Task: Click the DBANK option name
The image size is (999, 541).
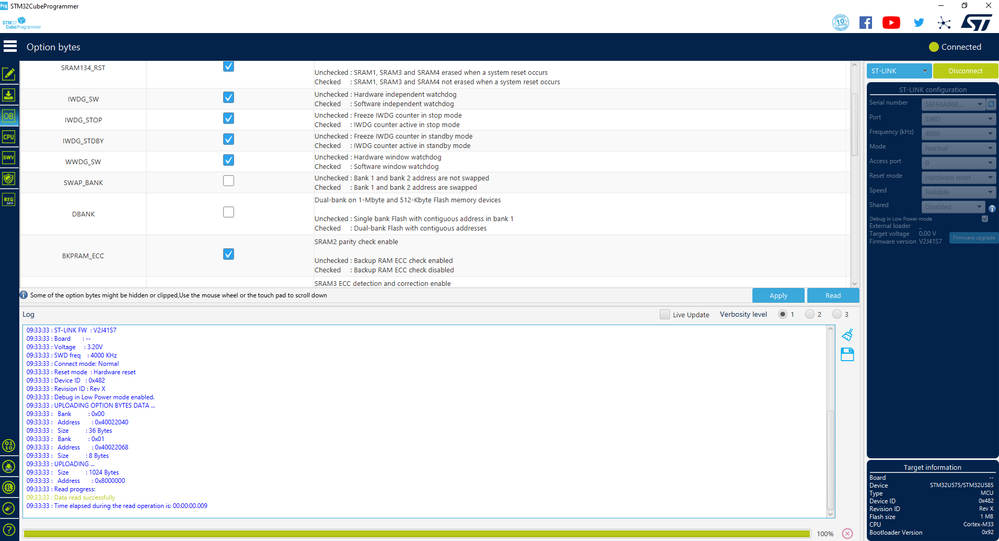Action: pos(83,214)
